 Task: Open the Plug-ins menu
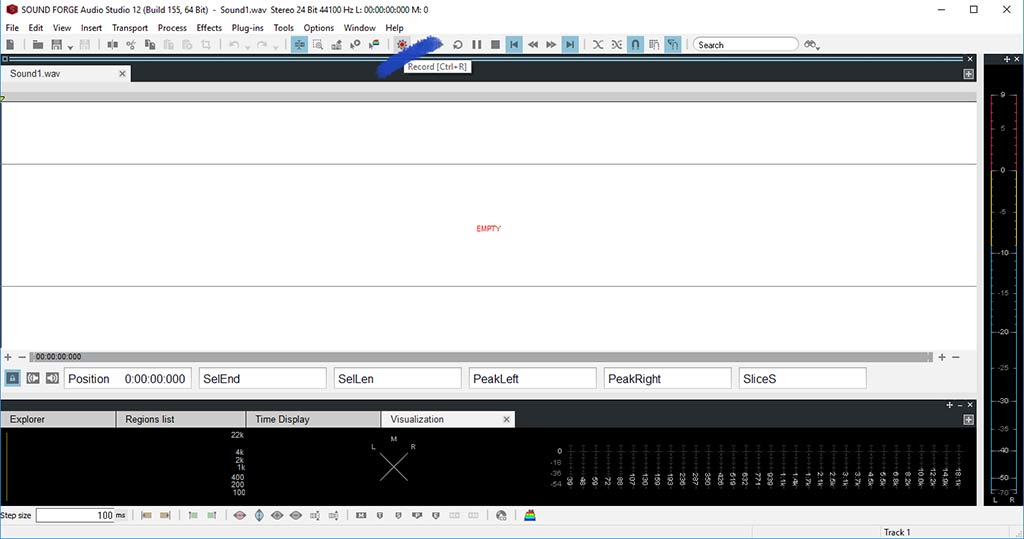248,27
